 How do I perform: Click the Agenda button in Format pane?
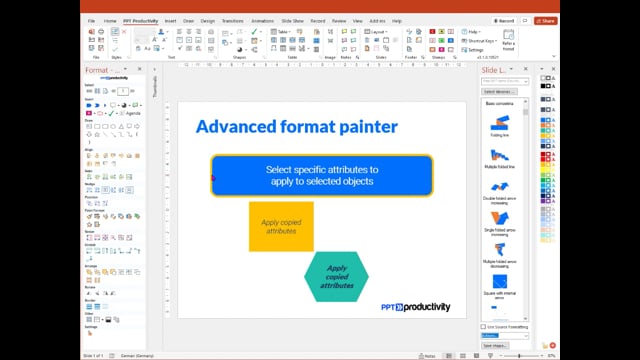click(x=131, y=113)
